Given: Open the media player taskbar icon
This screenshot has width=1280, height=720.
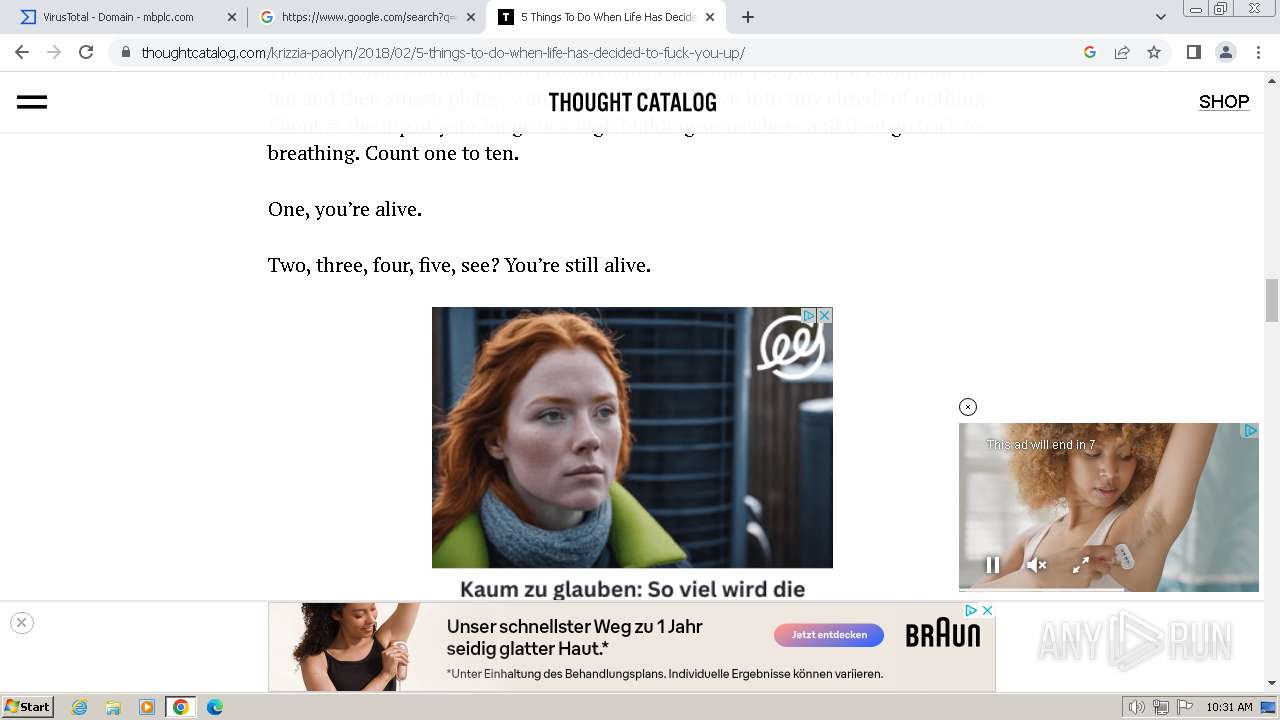Looking at the screenshot, I should point(147,707).
